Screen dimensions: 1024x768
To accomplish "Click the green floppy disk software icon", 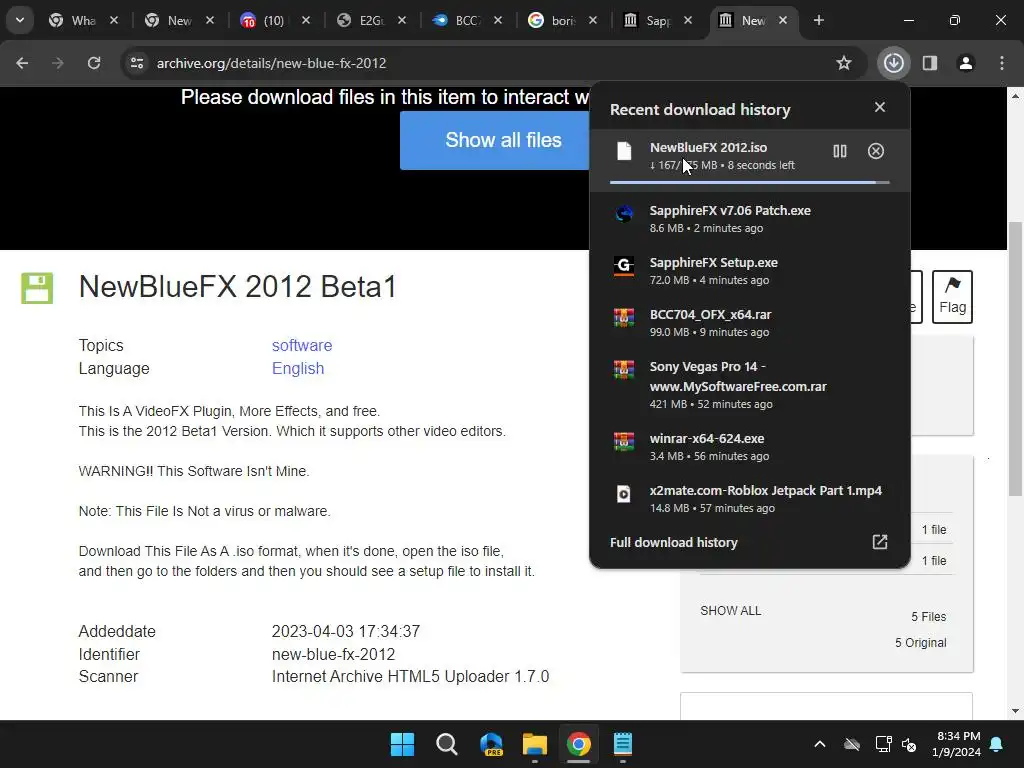I will pos(37,288).
